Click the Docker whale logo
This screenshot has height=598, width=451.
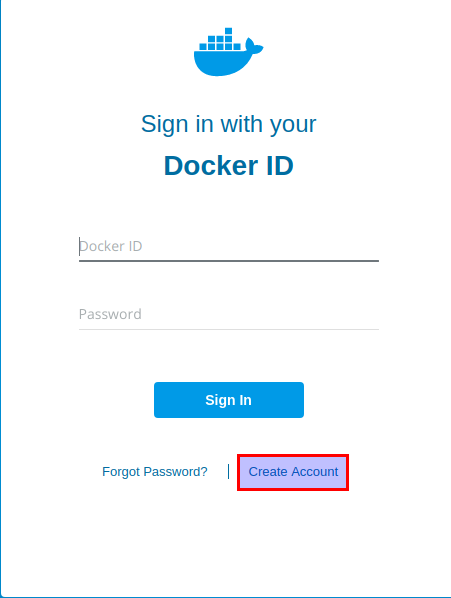coord(228,52)
